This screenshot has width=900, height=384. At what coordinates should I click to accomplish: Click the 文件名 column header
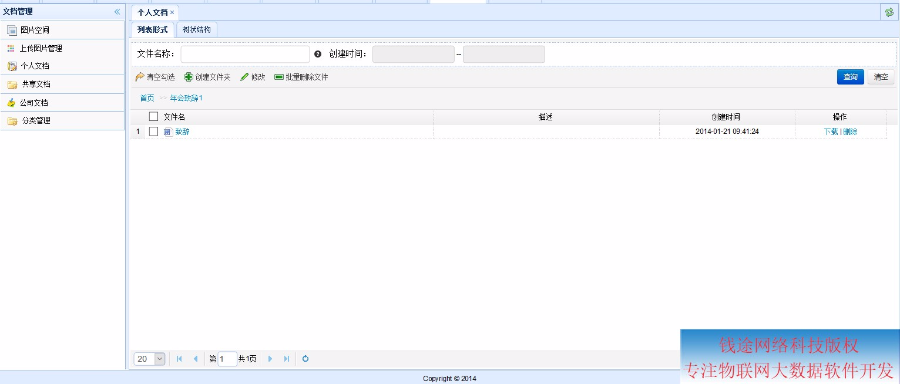point(174,117)
